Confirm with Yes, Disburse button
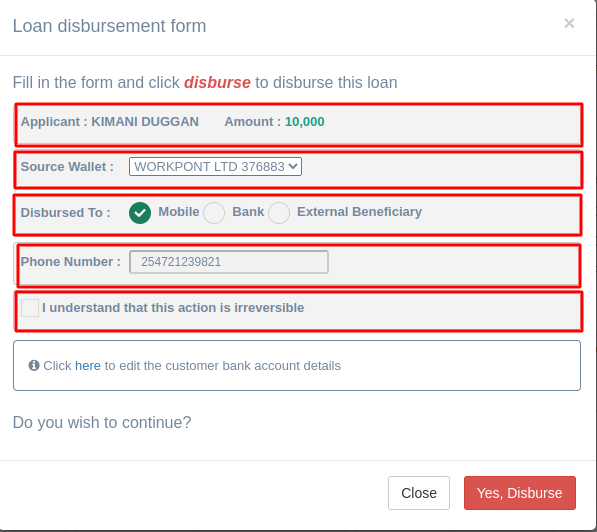 pos(520,493)
